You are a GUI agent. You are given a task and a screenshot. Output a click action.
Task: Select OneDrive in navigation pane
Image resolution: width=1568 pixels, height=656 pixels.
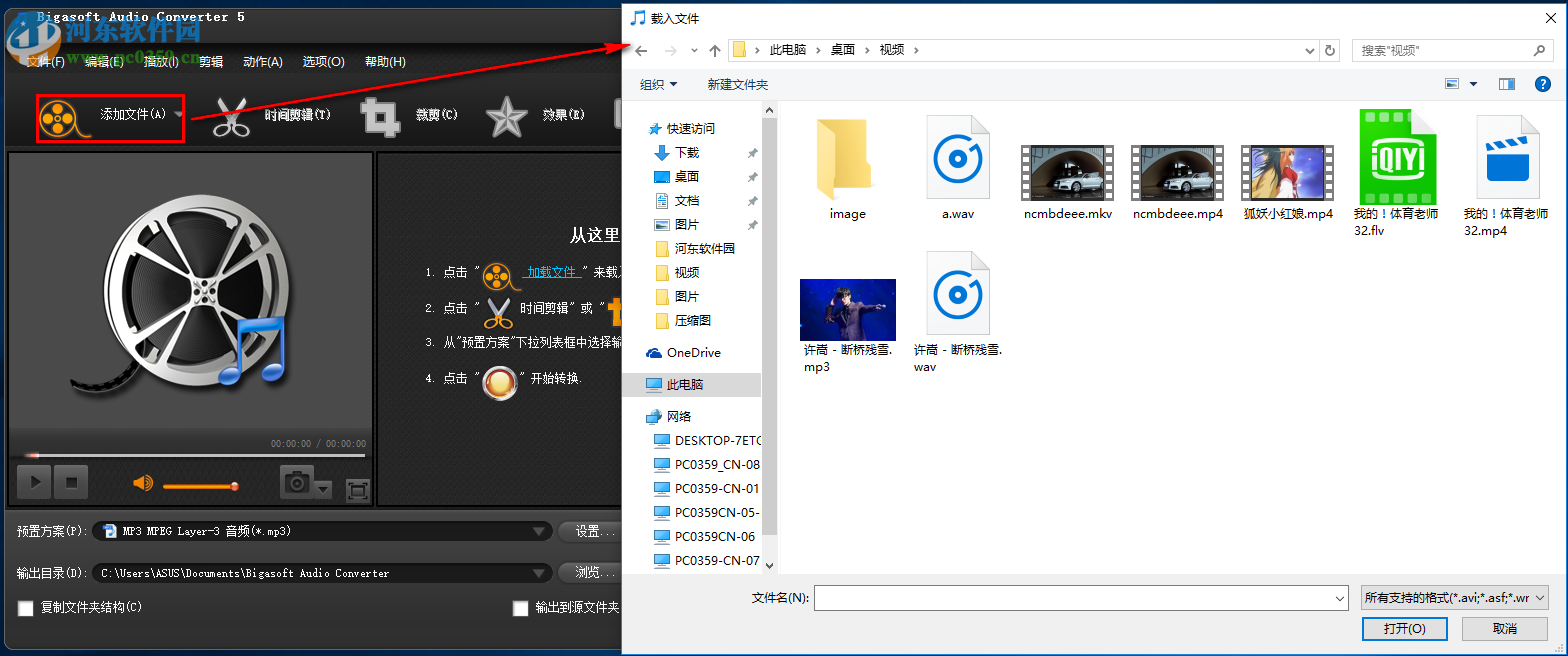coord(694,353)
